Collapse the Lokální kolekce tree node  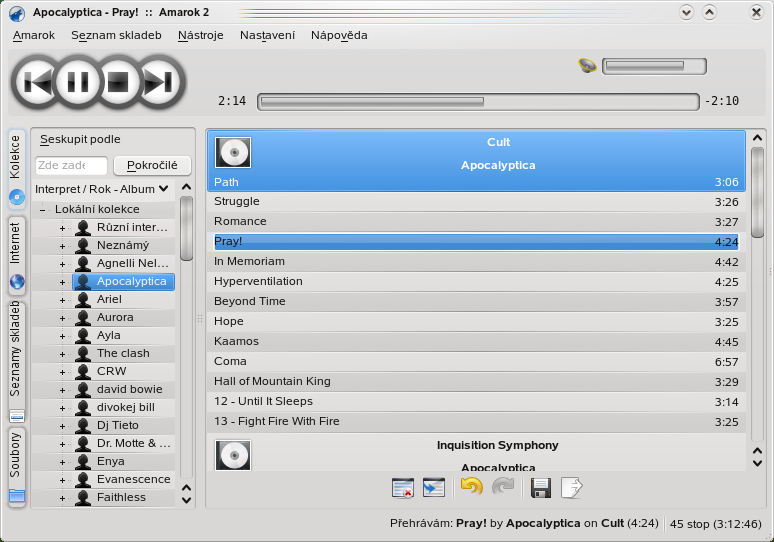[43, 210]
